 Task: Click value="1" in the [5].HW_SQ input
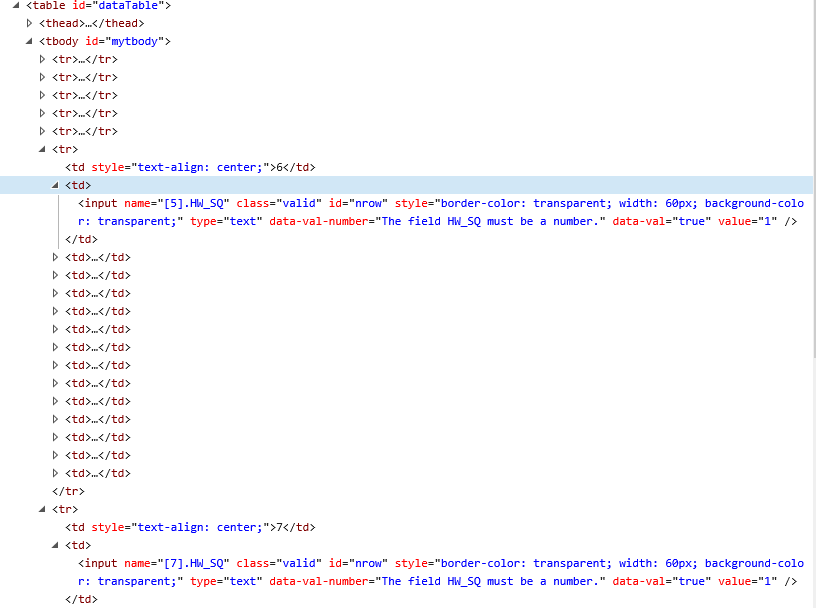748,221
